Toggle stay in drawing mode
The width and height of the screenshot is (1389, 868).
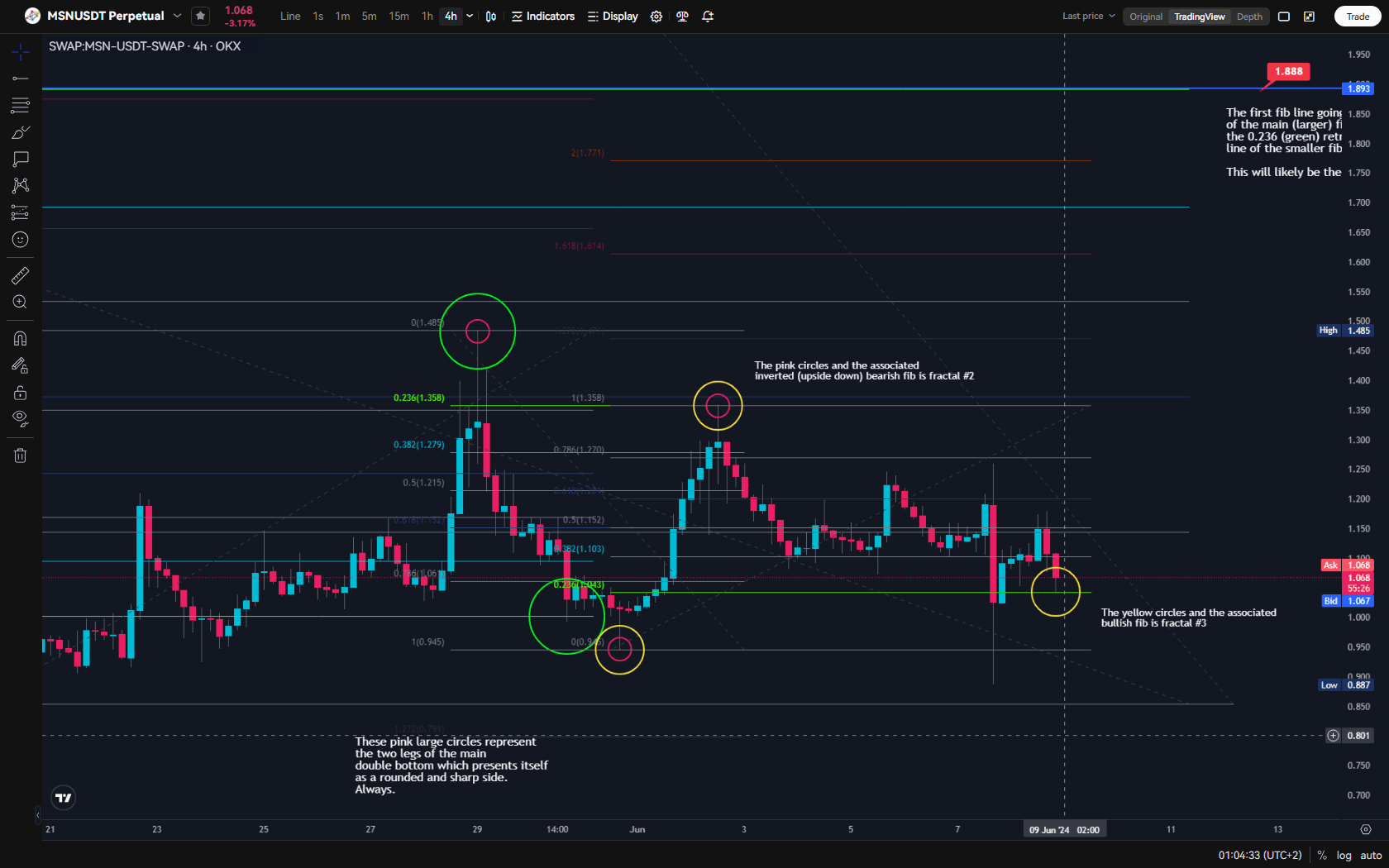coord(21,365)
